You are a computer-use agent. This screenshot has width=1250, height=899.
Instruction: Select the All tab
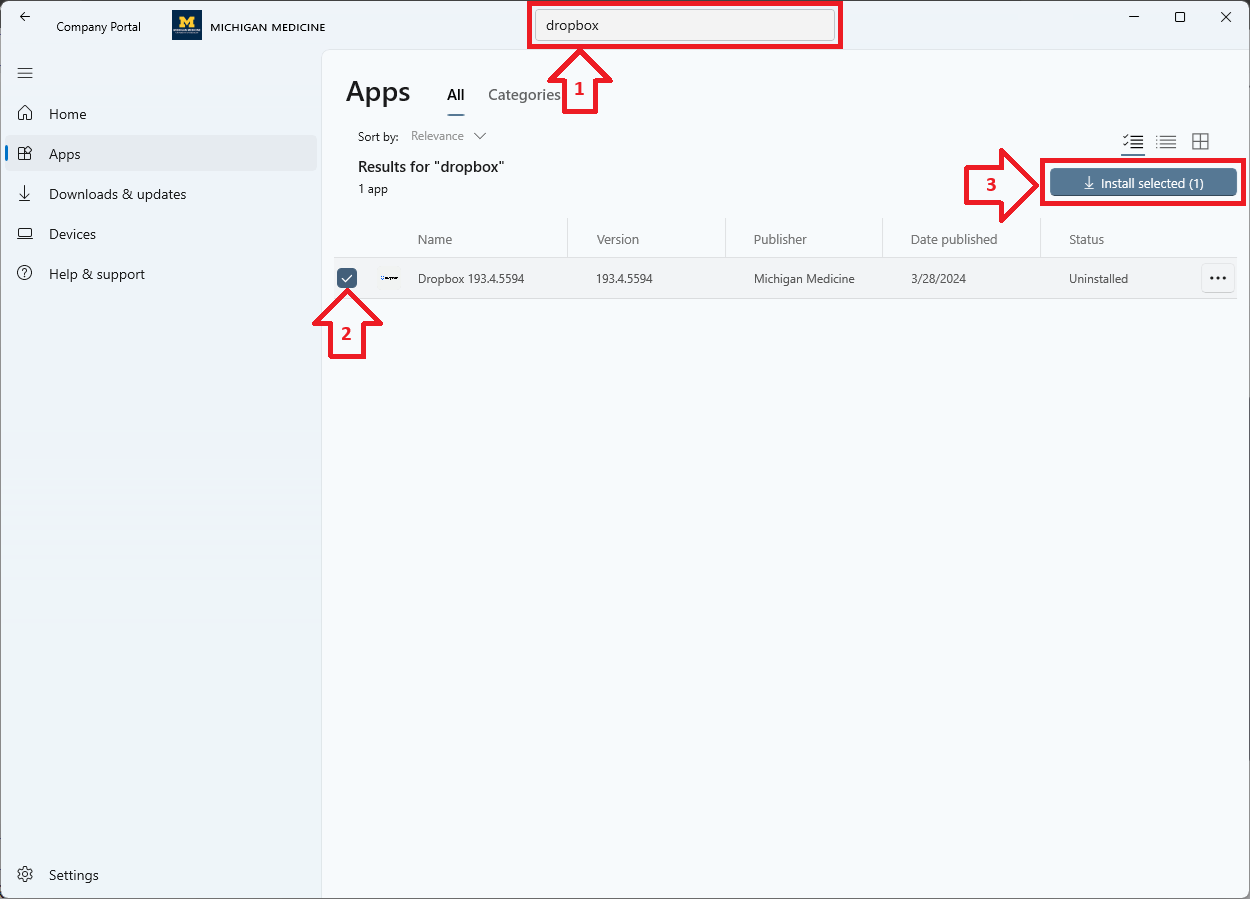tap(455, 95)
